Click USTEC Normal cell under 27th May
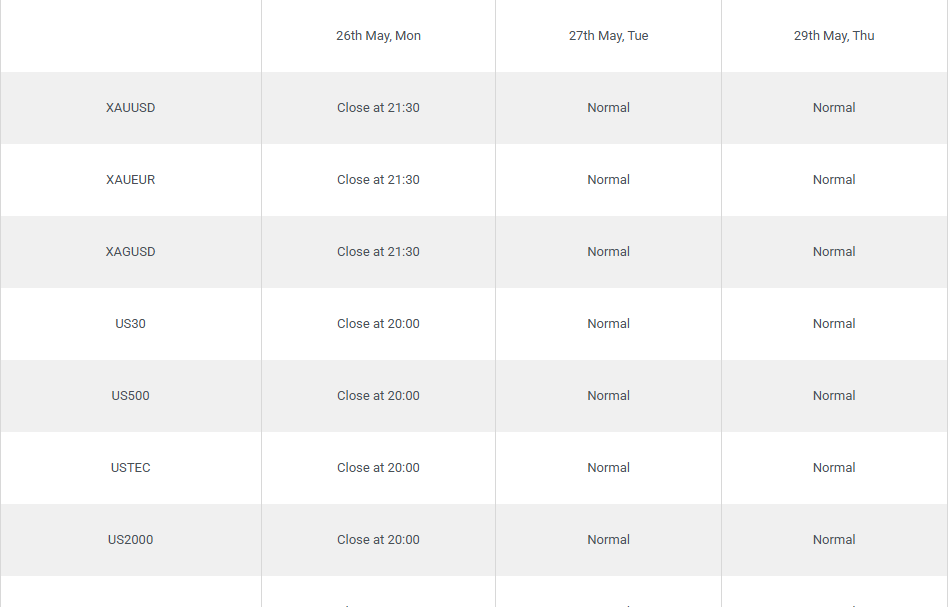 pos(608,468)
